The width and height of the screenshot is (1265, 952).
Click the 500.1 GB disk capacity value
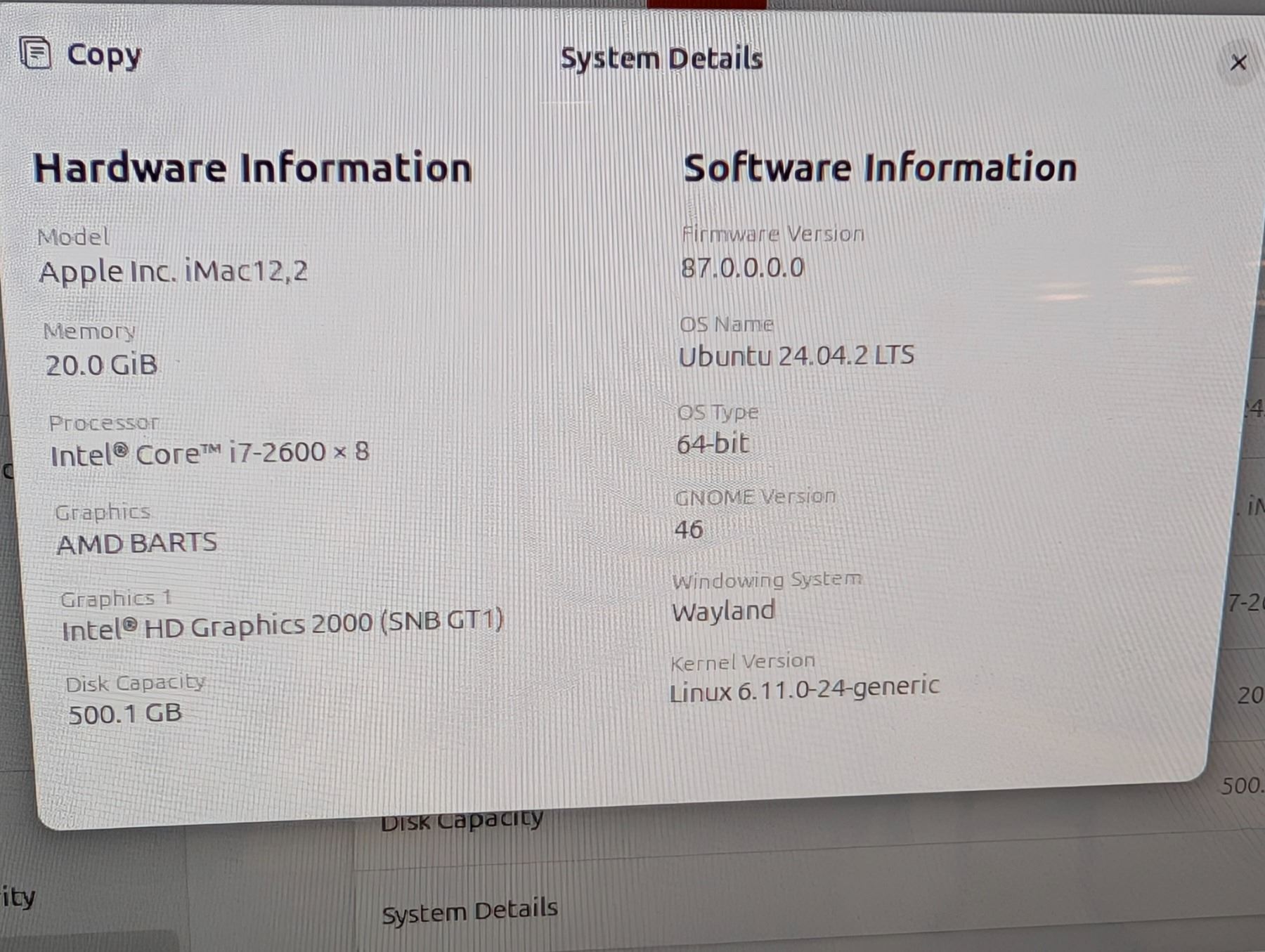click(125, 714)
